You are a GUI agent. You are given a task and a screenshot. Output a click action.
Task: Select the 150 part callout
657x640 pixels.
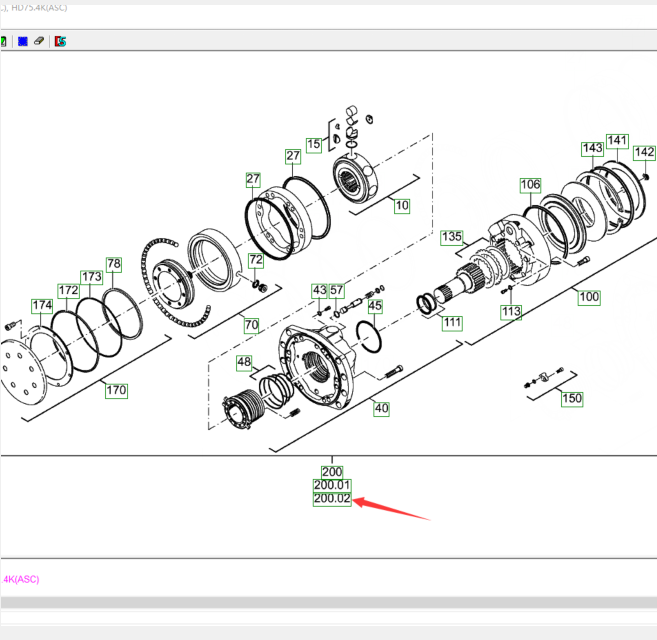(571, 399)
